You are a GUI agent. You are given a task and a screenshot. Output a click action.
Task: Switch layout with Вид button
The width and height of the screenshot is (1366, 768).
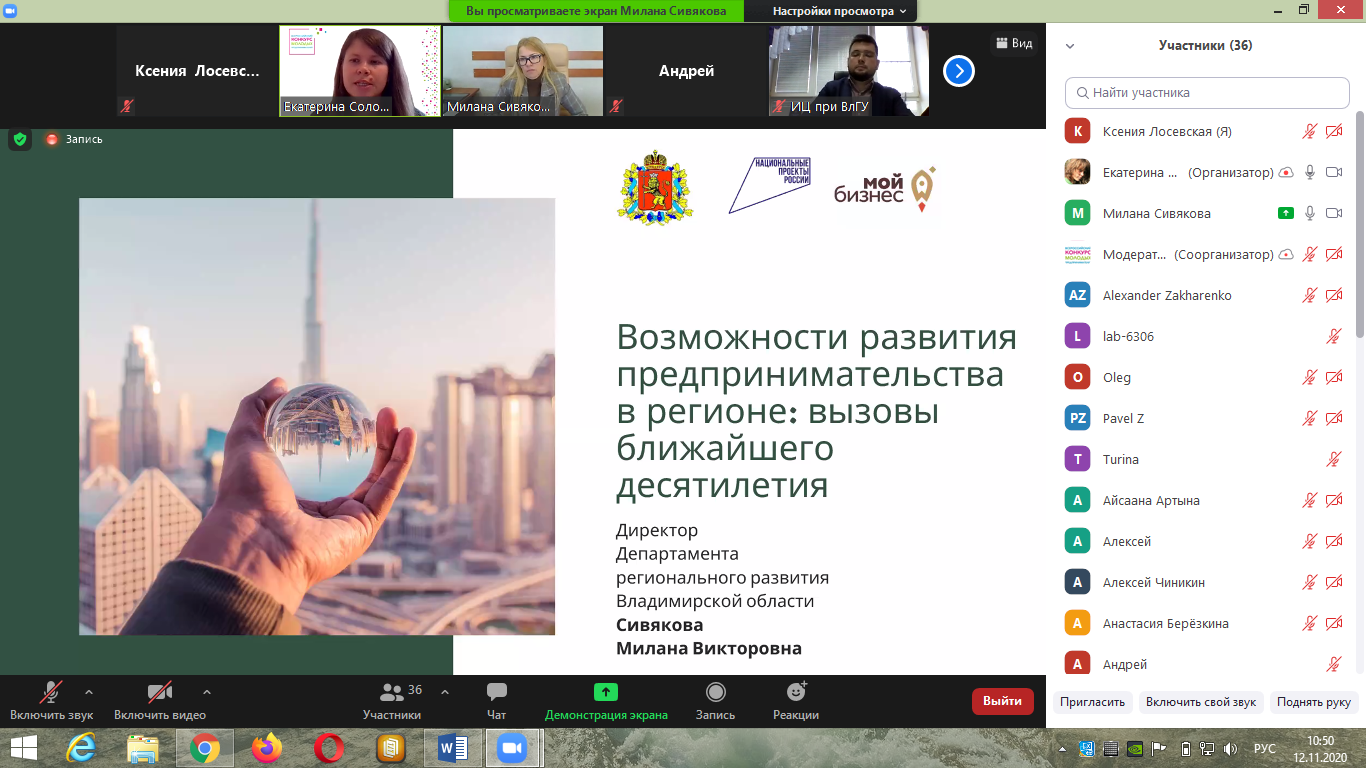[x=1014, y=43]
